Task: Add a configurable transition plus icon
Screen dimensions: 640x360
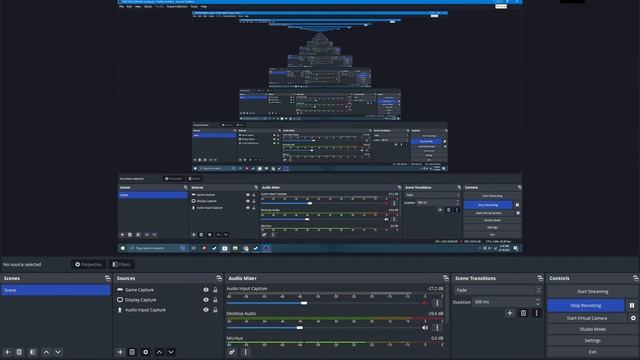Action: point(510,313)
